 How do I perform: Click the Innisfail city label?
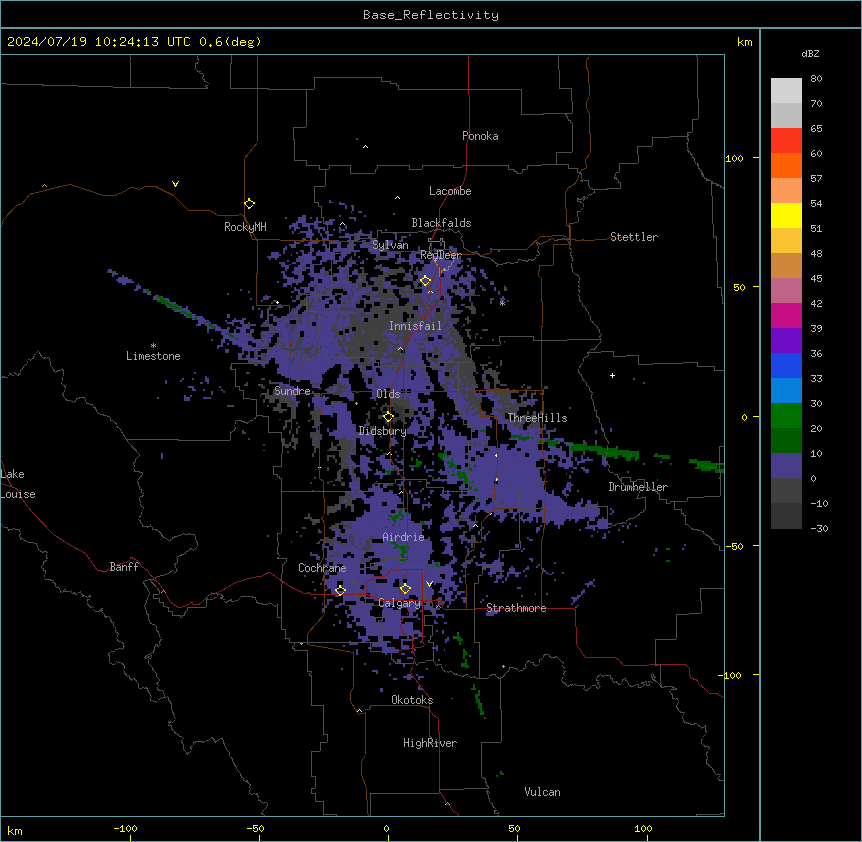point(415,326)
